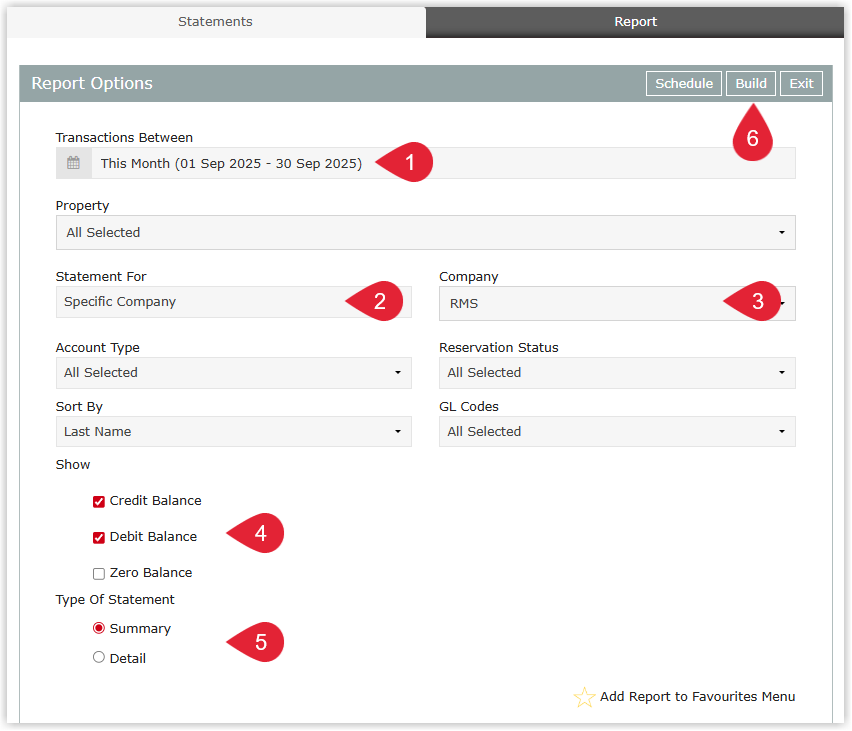852x731 pixels.
Task: Select the Detail statement type
Action: [x=99, y=658]
